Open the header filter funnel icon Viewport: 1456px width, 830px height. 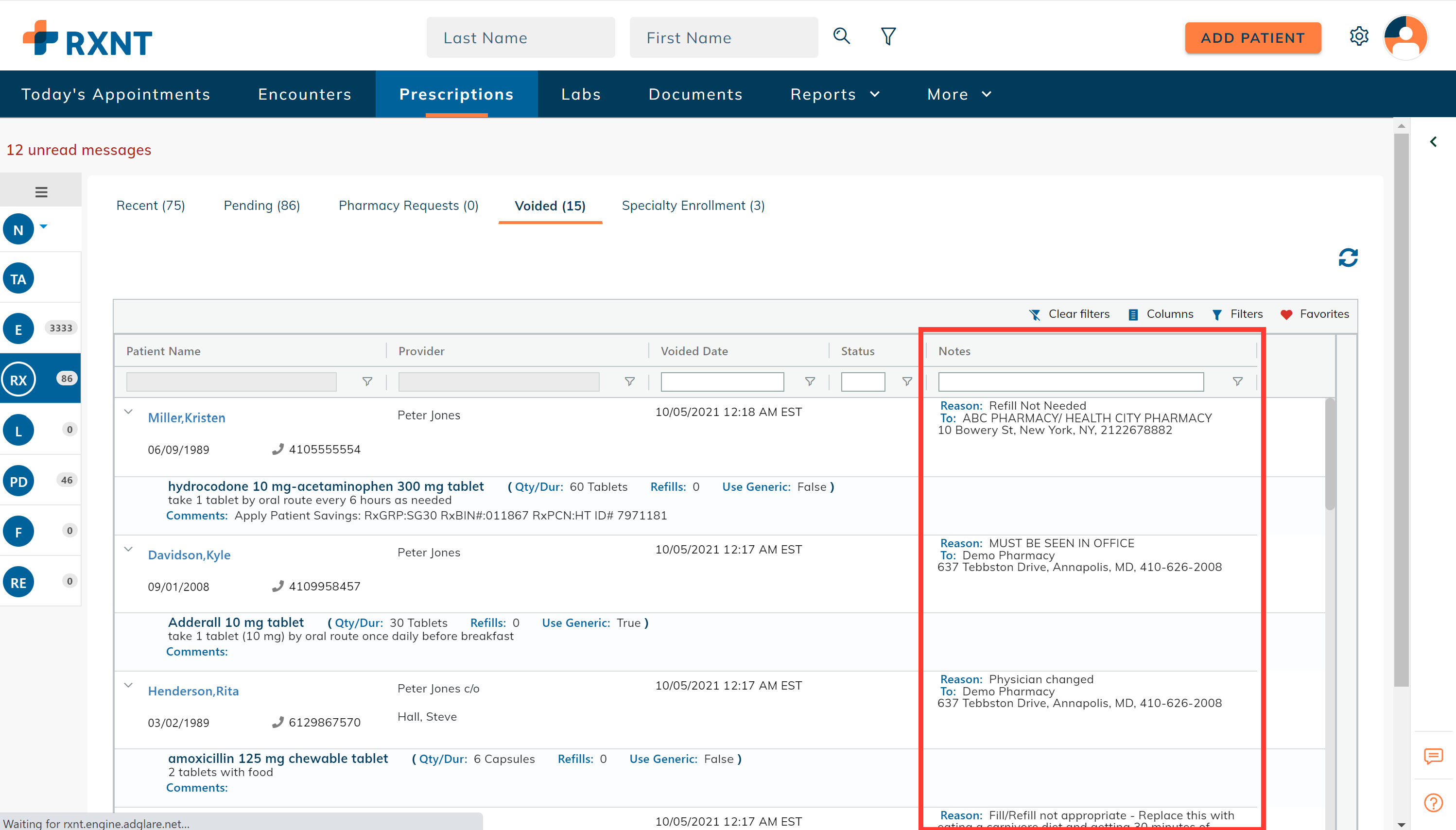[x=888, y=36]
